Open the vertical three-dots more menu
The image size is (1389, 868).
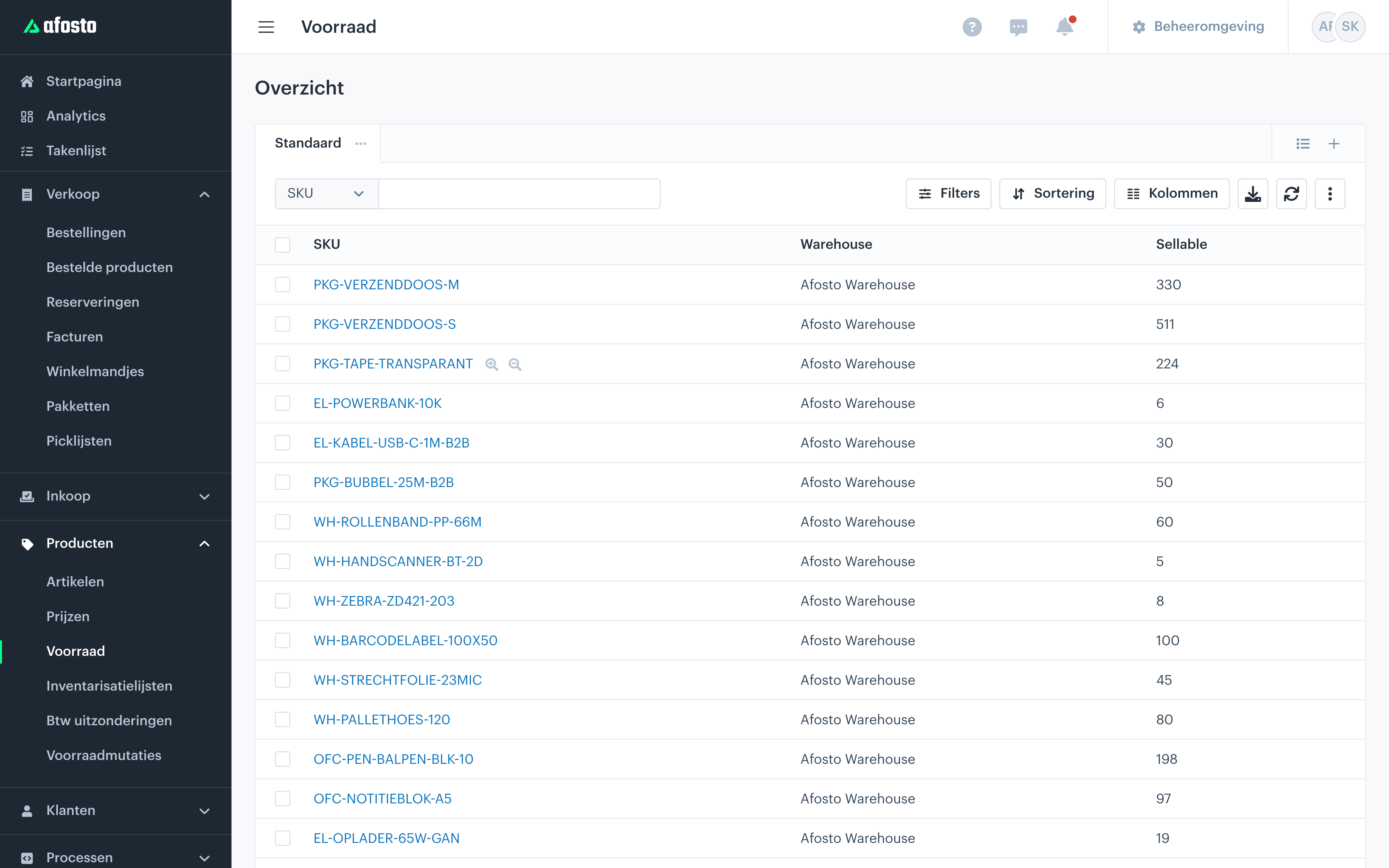pyautogui.click(x=1330, y=194)
